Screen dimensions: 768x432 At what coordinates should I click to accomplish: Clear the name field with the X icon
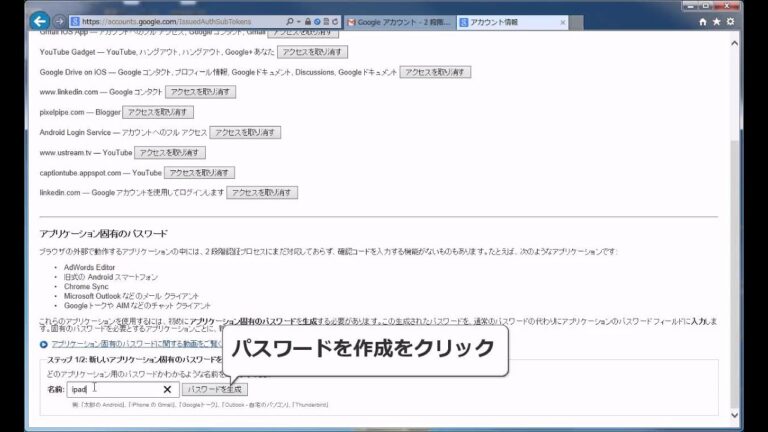167,389
